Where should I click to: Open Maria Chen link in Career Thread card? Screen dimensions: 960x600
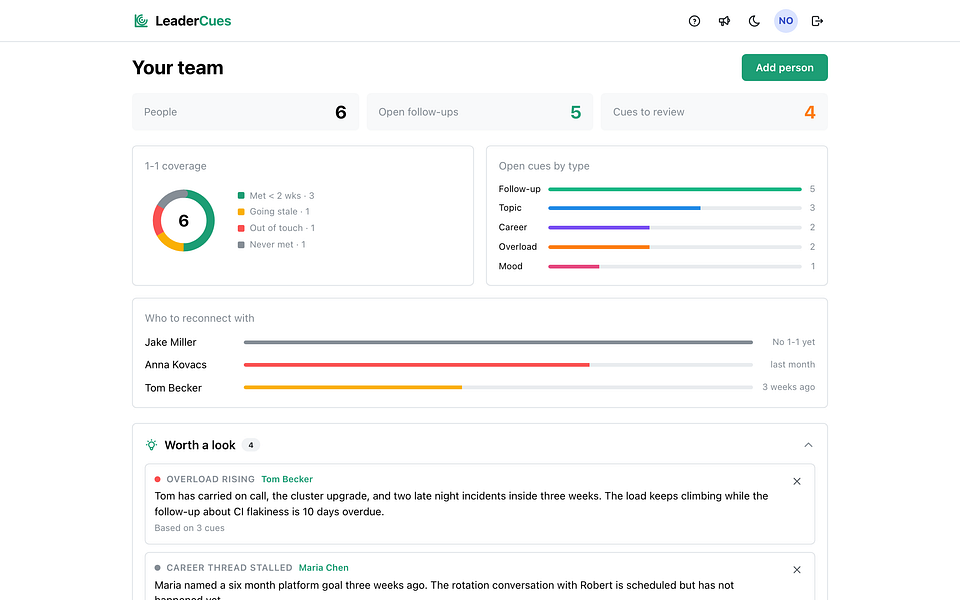tap(324, 568)
